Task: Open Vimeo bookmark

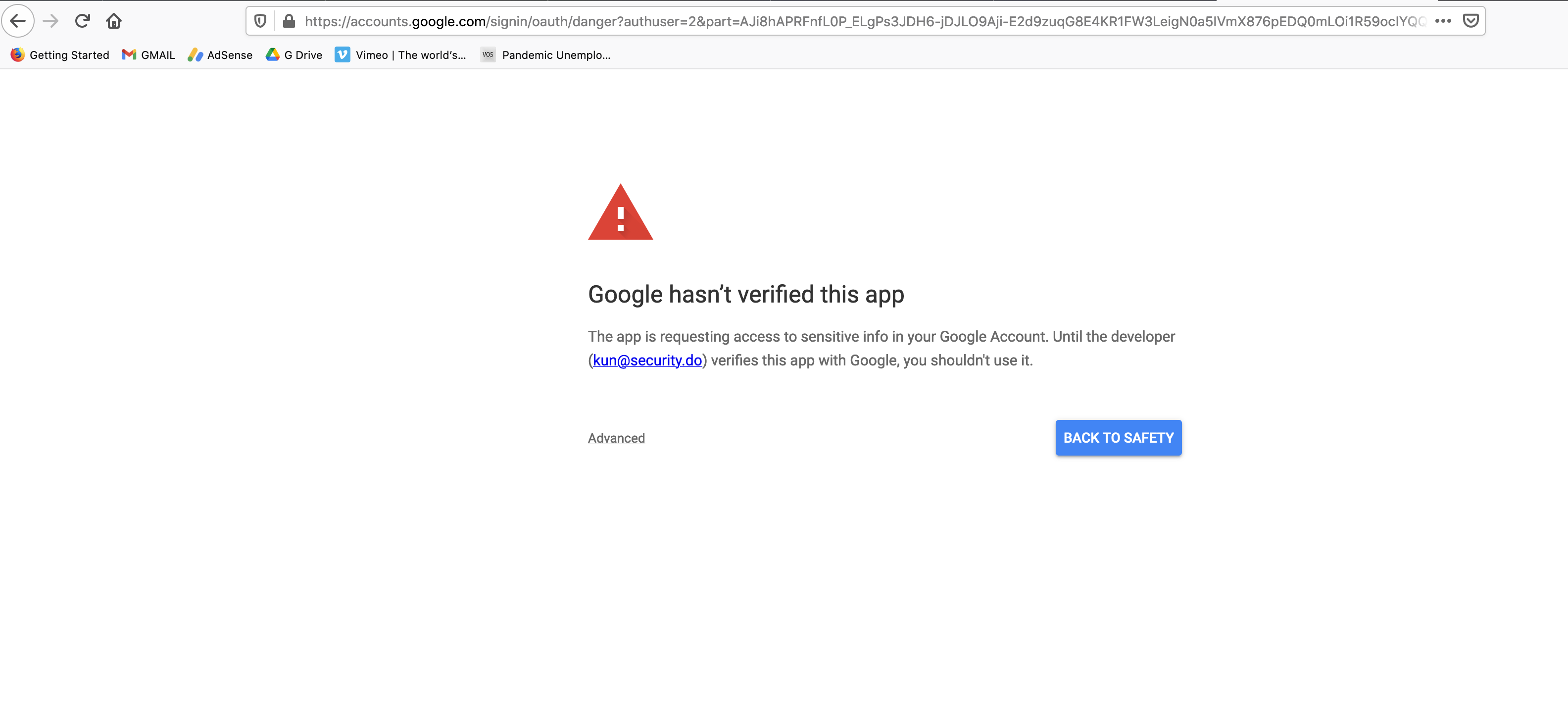Action: point(400,55)
